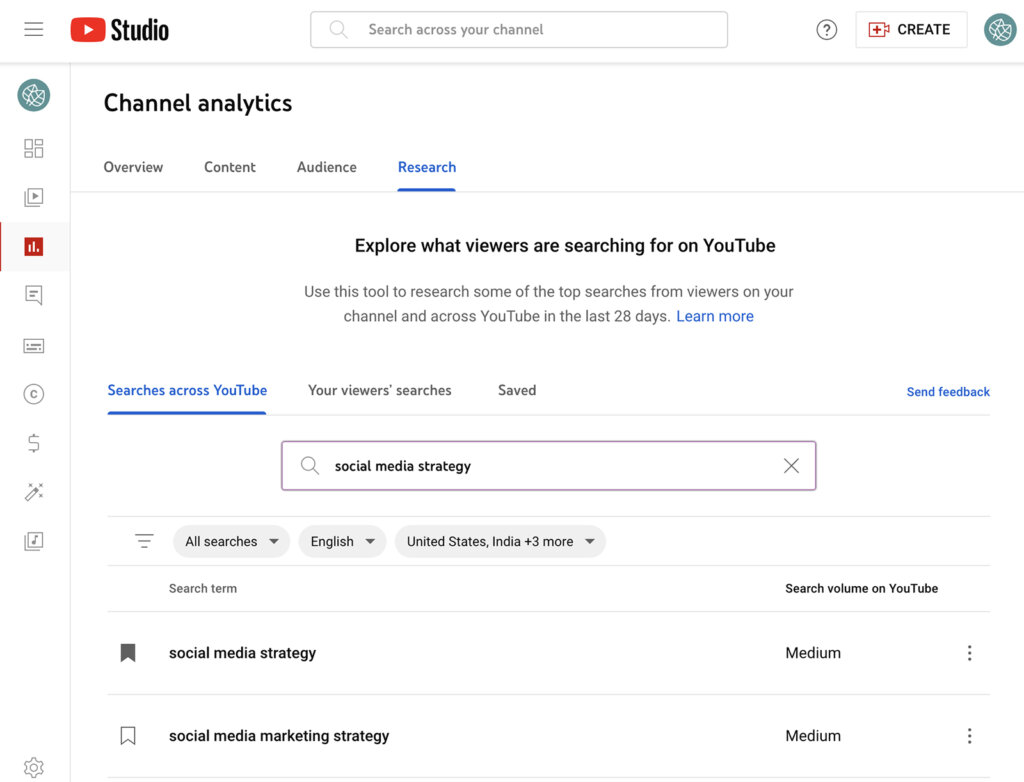Clear the search field with the X button
The width and height of the screenshot is (1024, 782).
[x=791, y=465]
